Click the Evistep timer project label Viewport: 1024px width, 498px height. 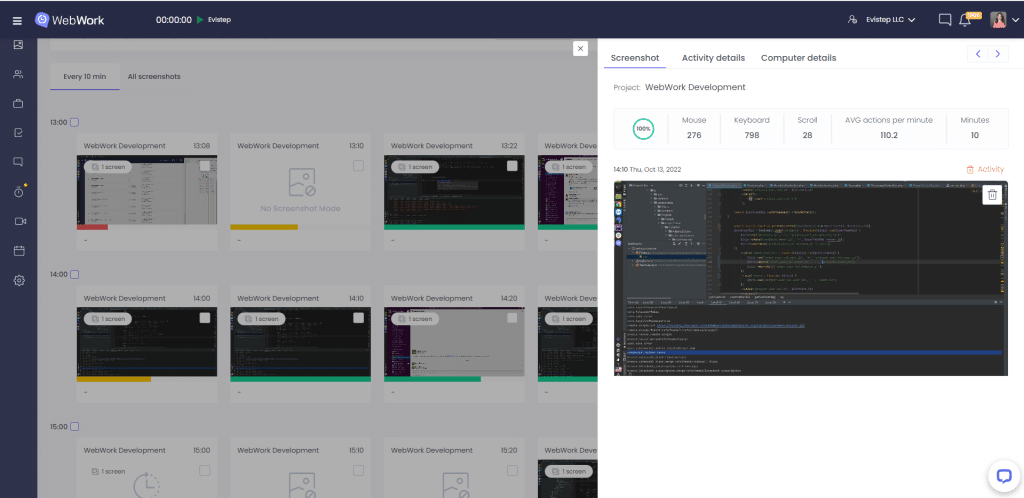(x=219, y=20)
